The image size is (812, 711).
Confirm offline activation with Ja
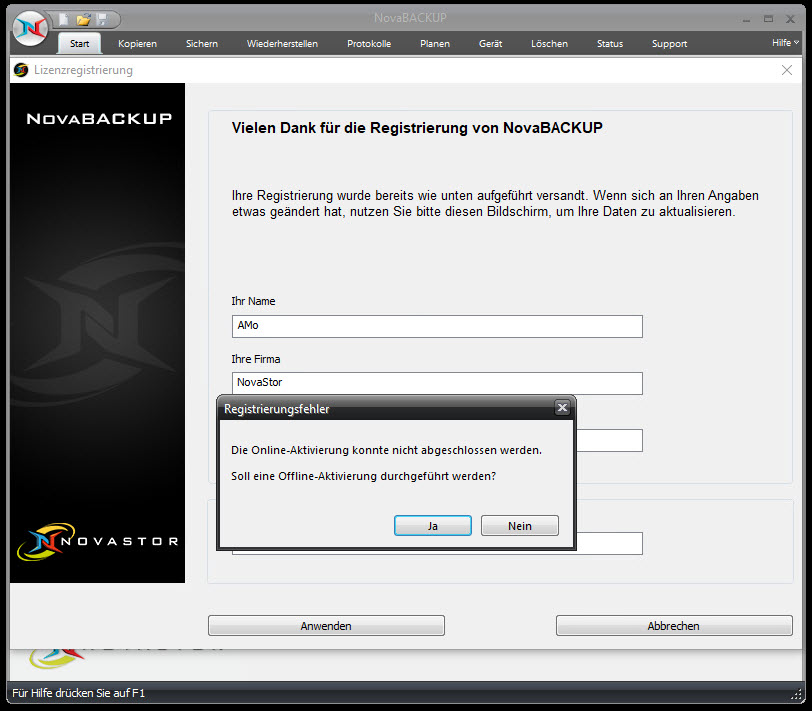[x=433, y=526]
